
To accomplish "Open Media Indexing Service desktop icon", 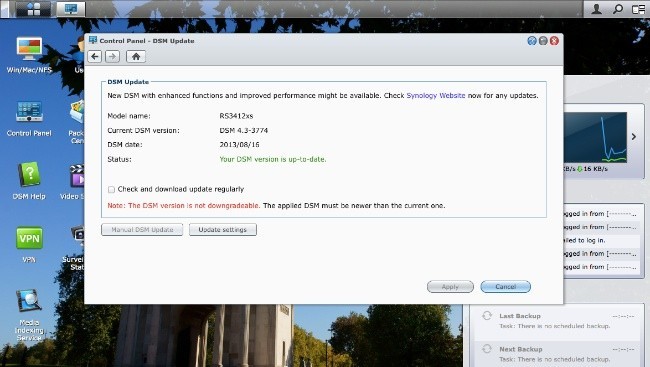I will [29, 315].
